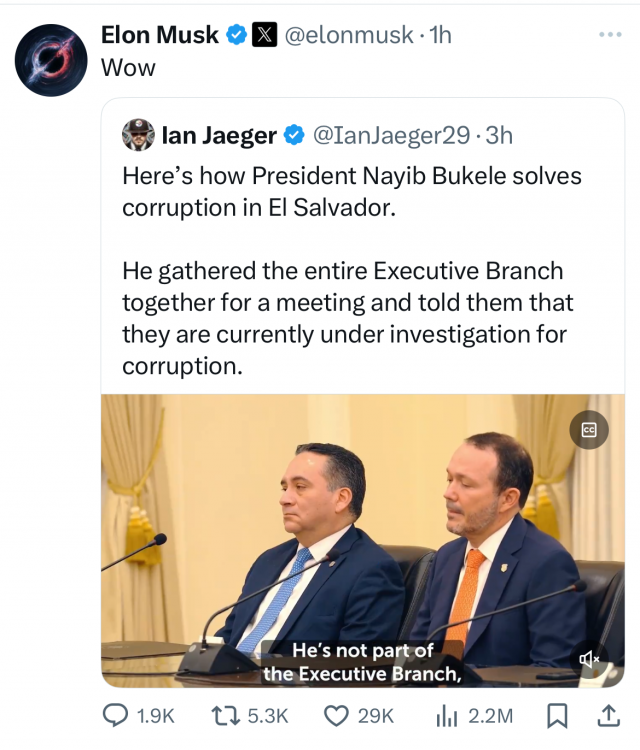Open the quoted tweet text by Ian Jaeger
This screenshot has width=640, height=750.
tap(350, 270)
